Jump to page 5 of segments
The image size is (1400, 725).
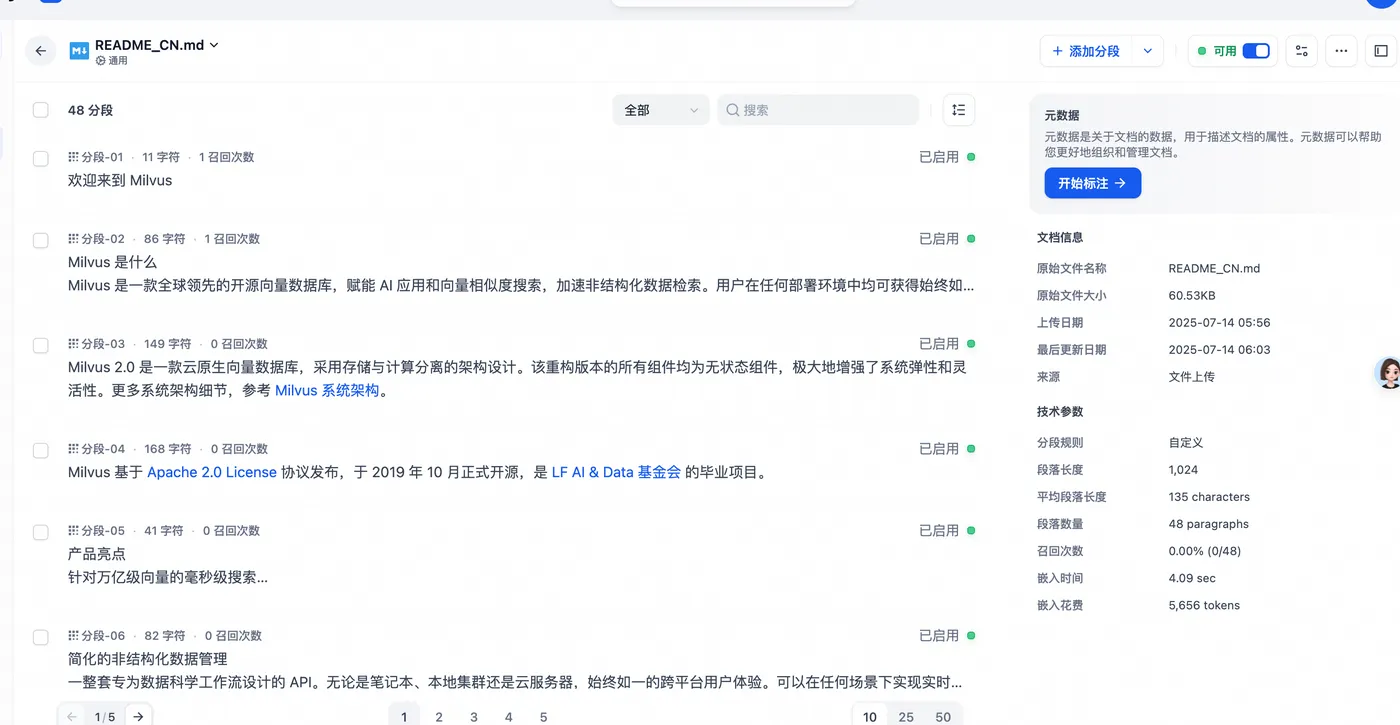click(544, 716)
